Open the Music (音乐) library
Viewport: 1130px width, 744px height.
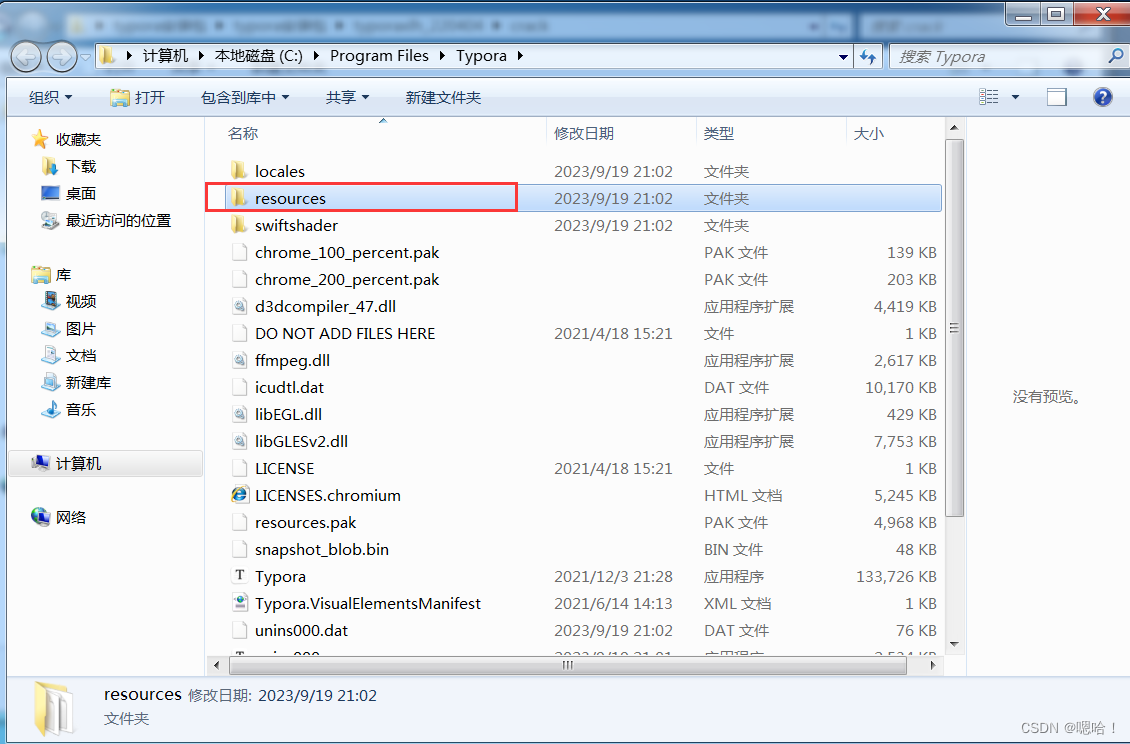pyautogui.click(x=81, y=409)
